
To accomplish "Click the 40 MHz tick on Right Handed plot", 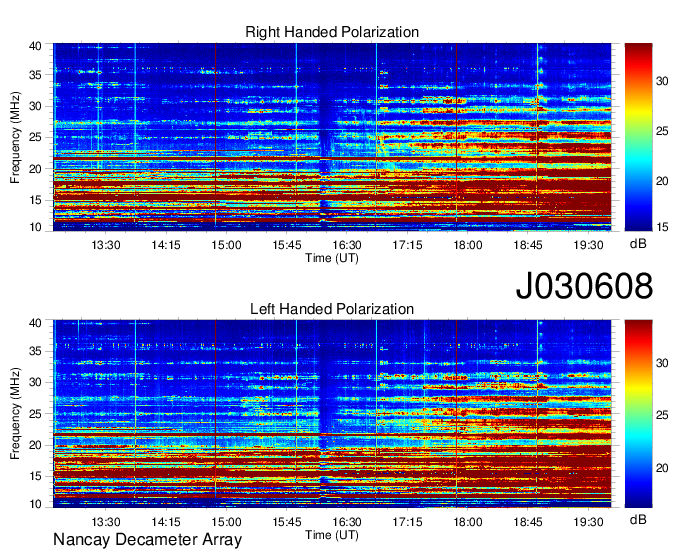I will tap(35, 46).
